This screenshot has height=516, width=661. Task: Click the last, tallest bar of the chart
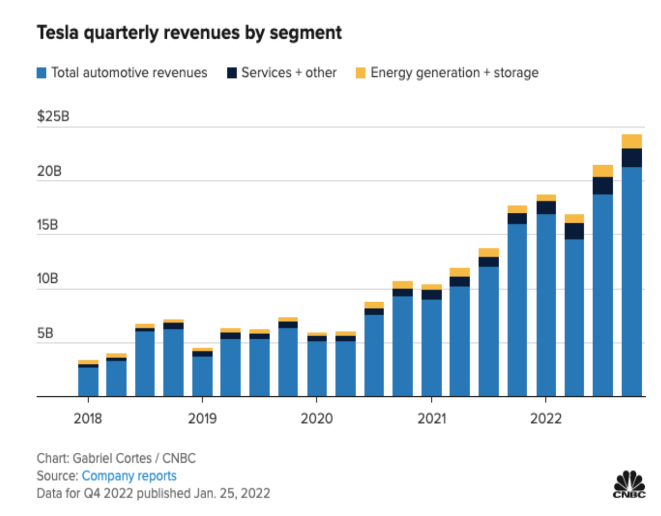pos(631,265)
